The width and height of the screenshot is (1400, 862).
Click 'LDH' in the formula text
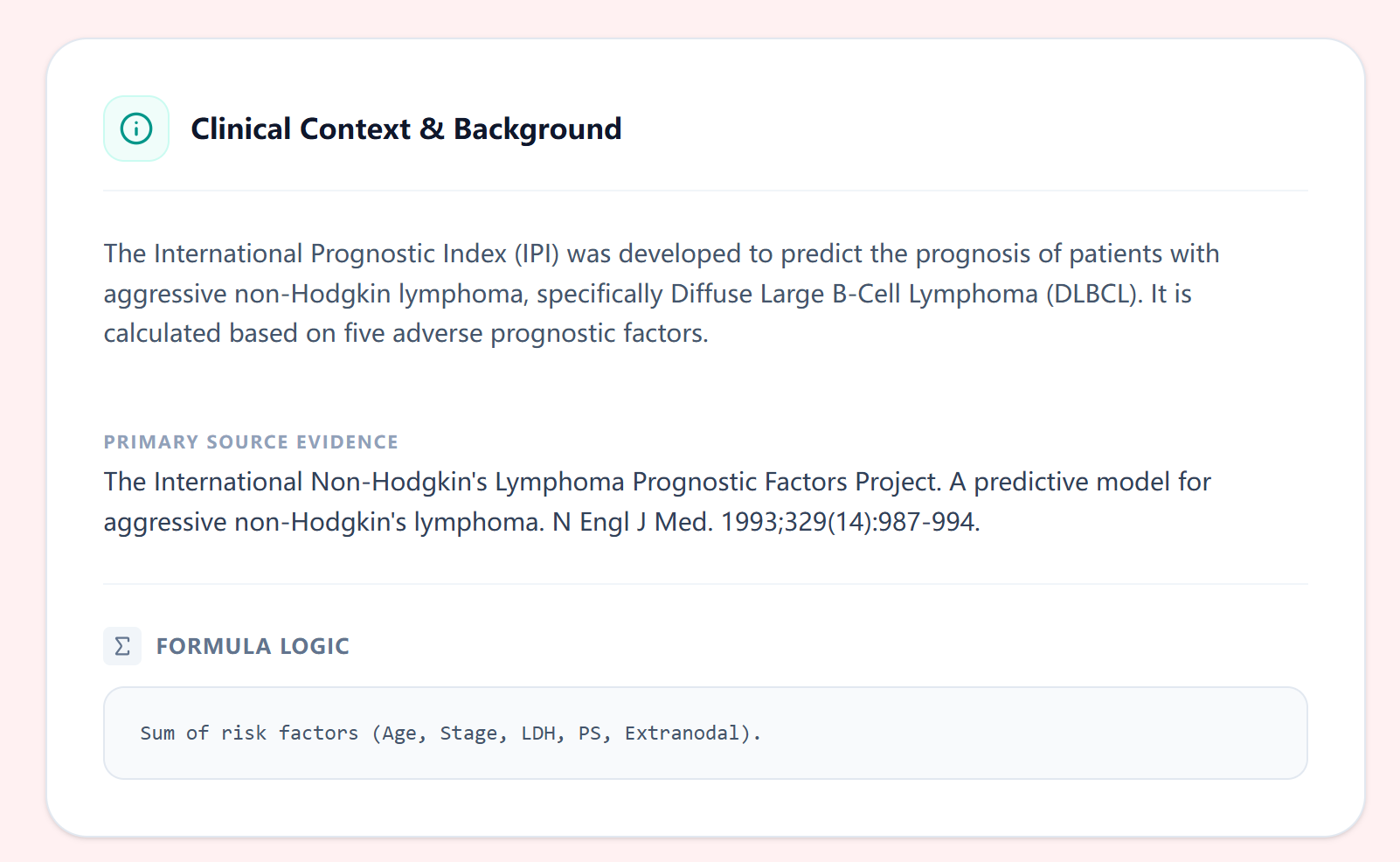pos(537,733)
